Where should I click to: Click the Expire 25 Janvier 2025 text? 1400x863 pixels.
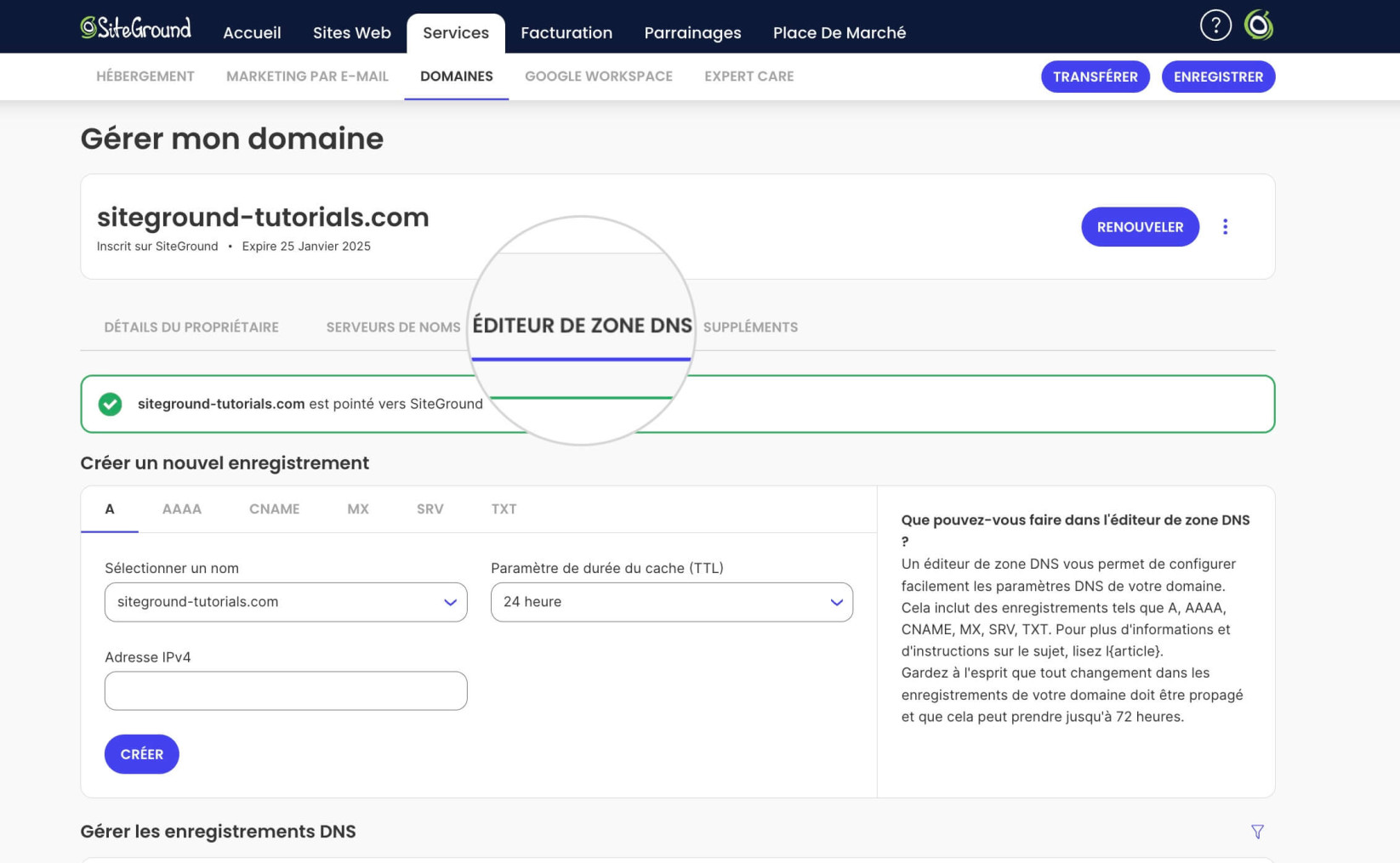click(x=306, y=247)
